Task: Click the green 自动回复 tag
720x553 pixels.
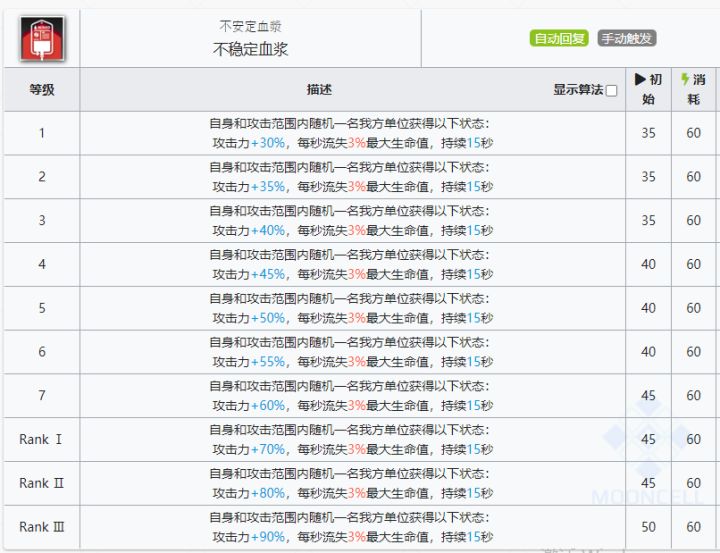Action: coord(559,38)
